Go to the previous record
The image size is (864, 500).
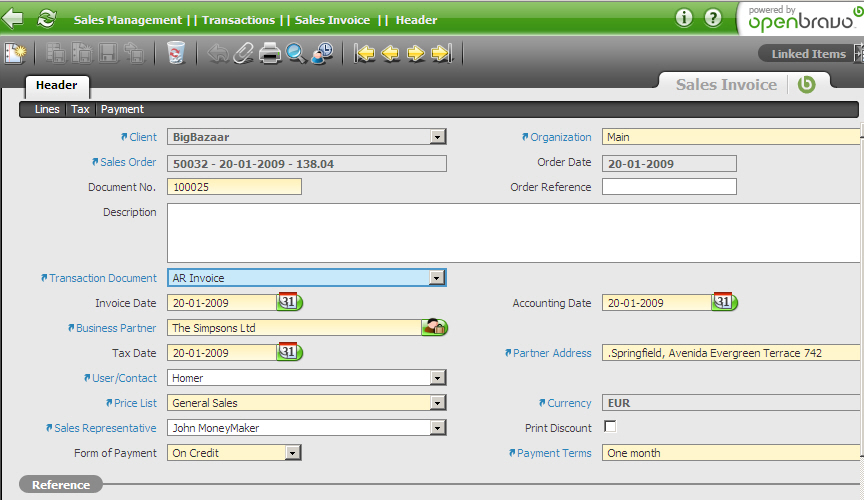click(390, 53)
